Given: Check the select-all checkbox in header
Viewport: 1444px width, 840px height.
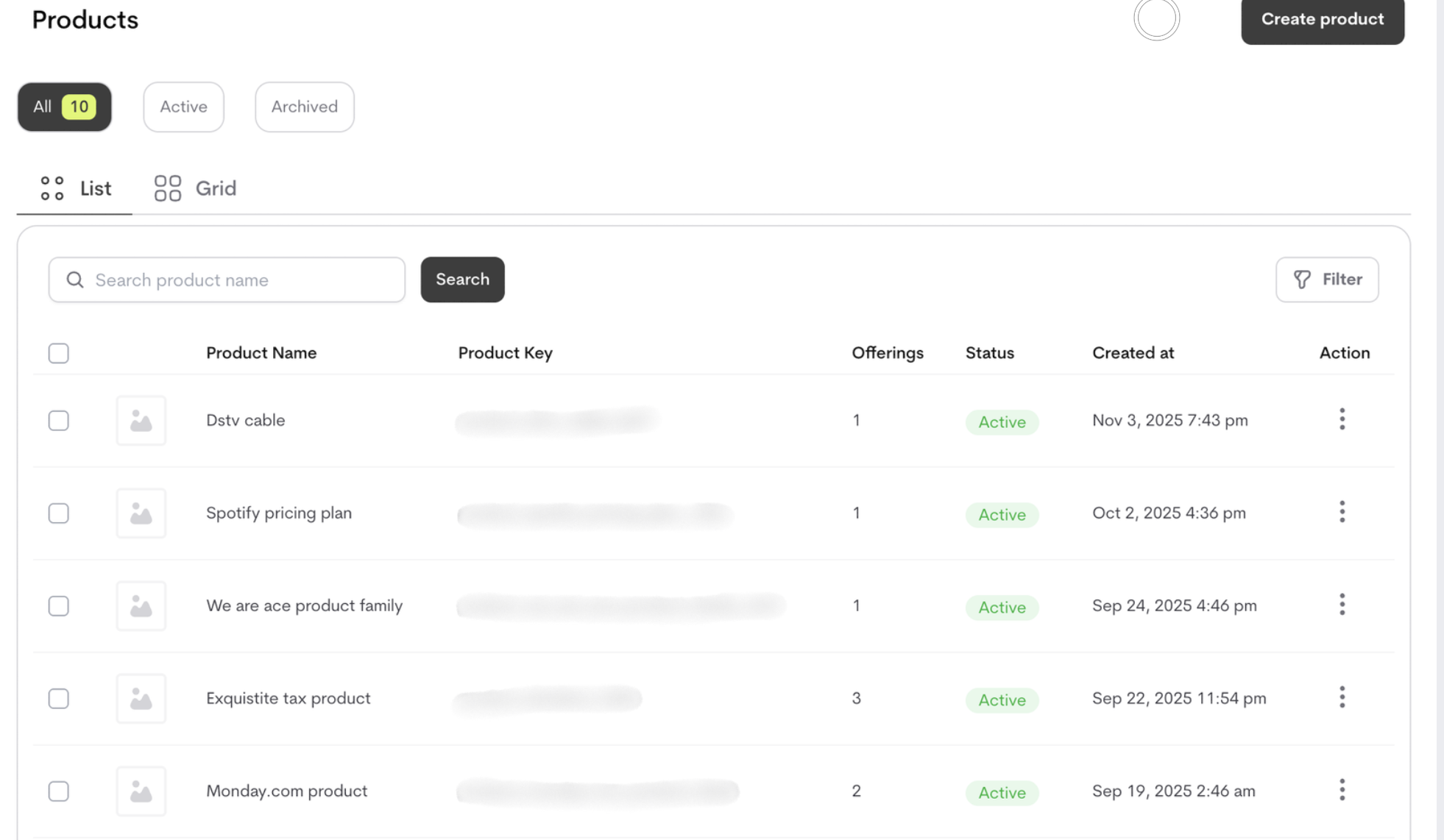Looking at the screenshot, I should (x=58, y=353).
